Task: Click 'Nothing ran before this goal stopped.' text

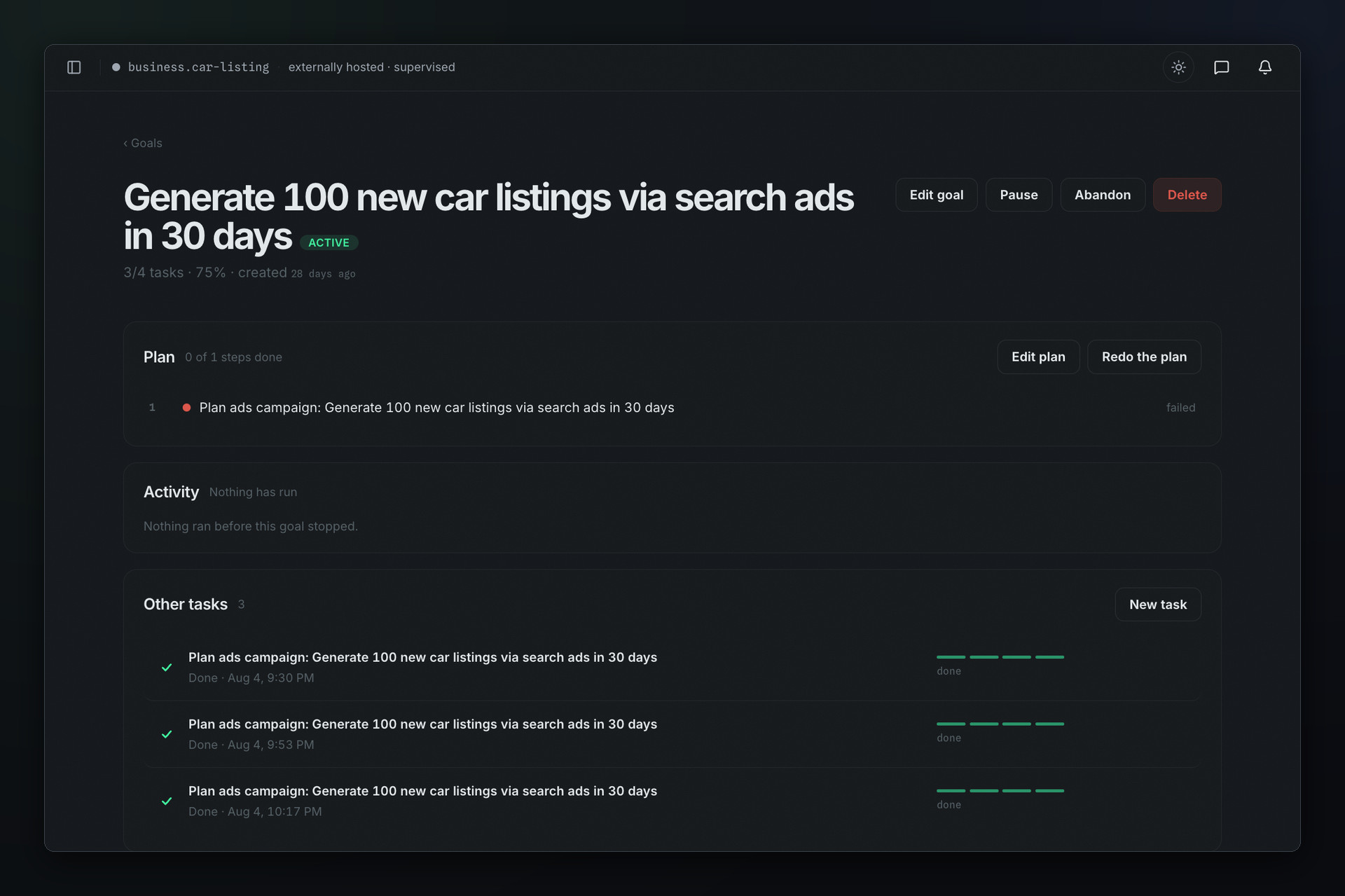Action: click(x=250, y=526)
